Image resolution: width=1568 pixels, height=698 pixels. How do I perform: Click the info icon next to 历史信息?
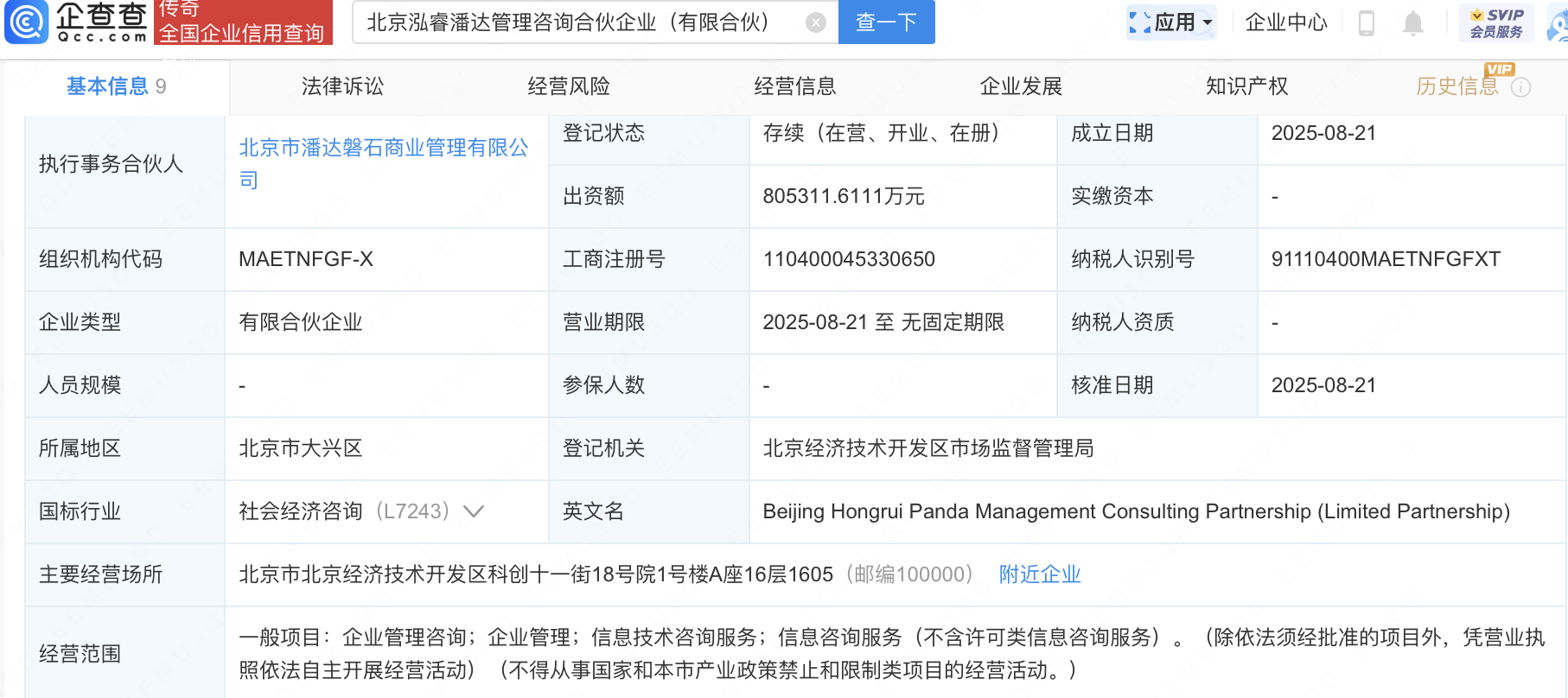(x=1521, y=87)
